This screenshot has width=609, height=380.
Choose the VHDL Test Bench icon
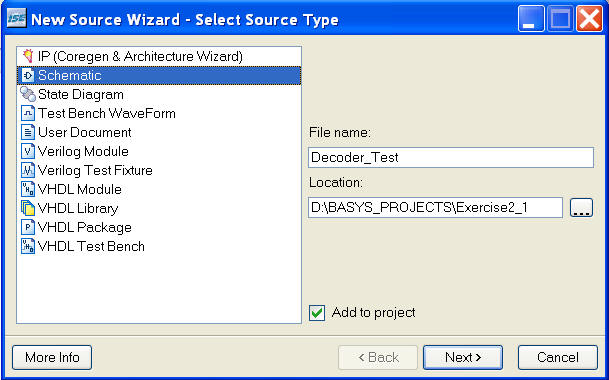point(28,246)
